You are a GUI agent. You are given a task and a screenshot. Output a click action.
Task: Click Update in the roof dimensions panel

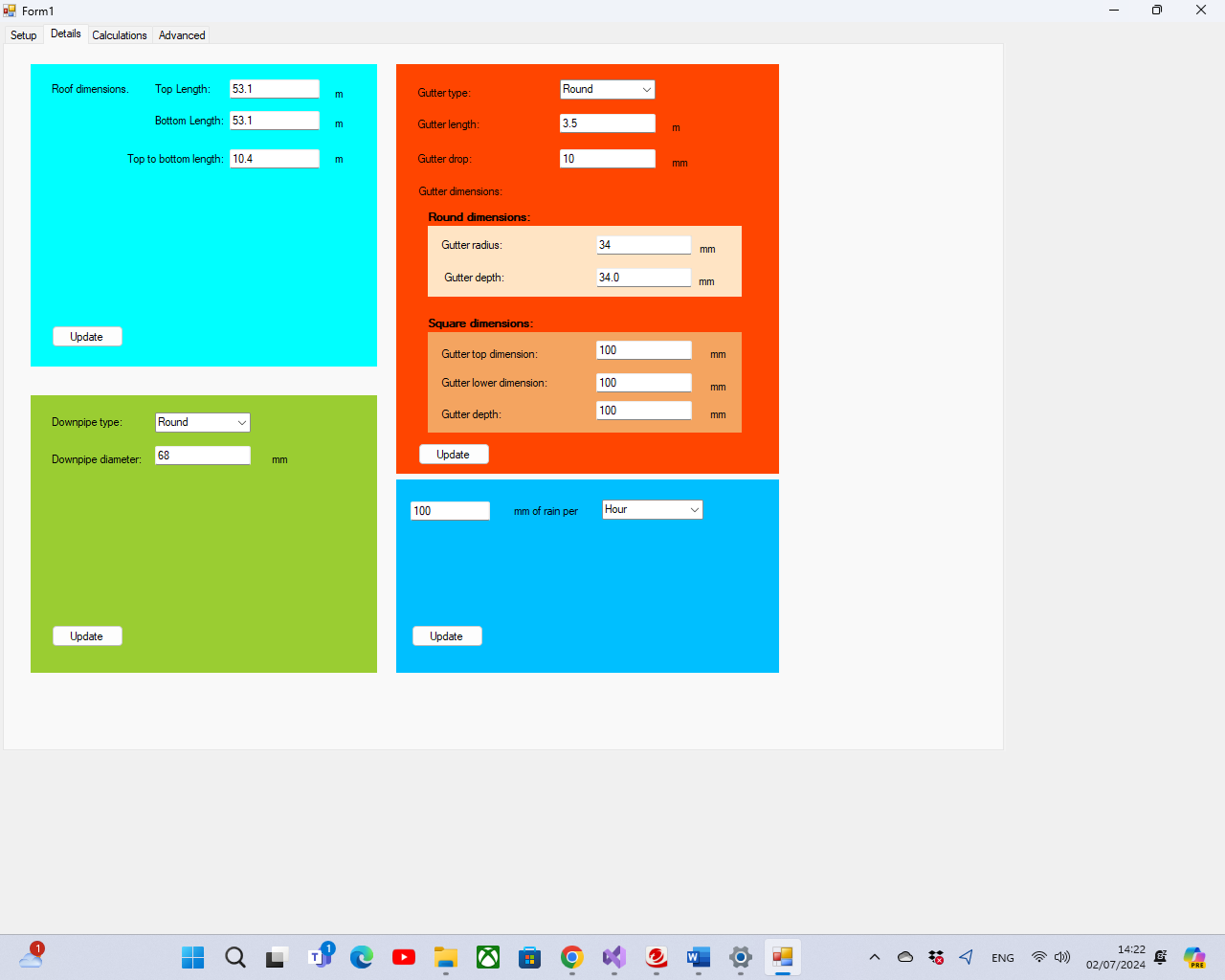pos(87,337)
